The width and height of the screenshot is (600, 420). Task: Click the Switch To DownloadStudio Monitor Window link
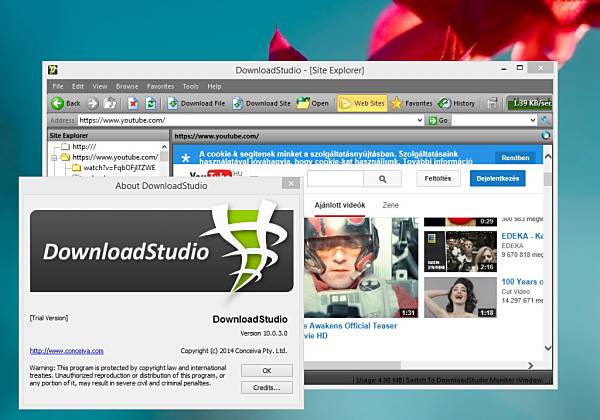[474, 380]
